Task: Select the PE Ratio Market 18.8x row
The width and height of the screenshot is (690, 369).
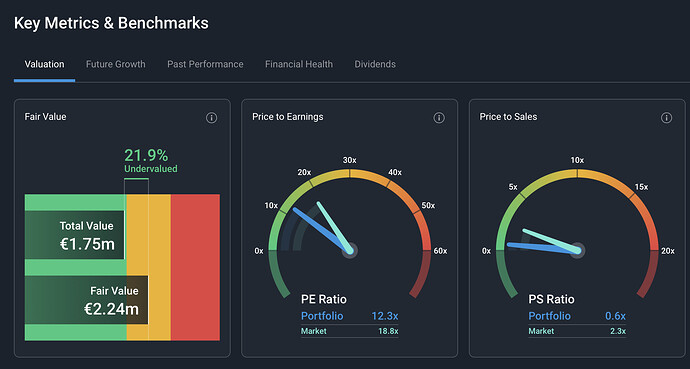Action: coord(349,331)
